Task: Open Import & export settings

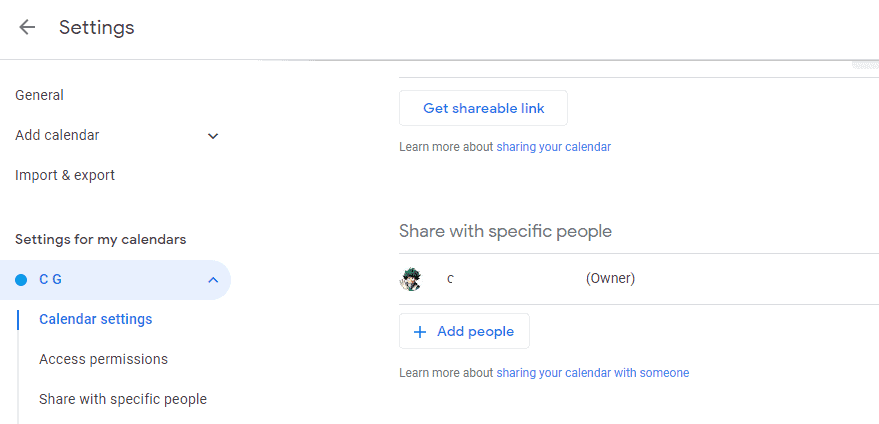Action: click(65, 176)
